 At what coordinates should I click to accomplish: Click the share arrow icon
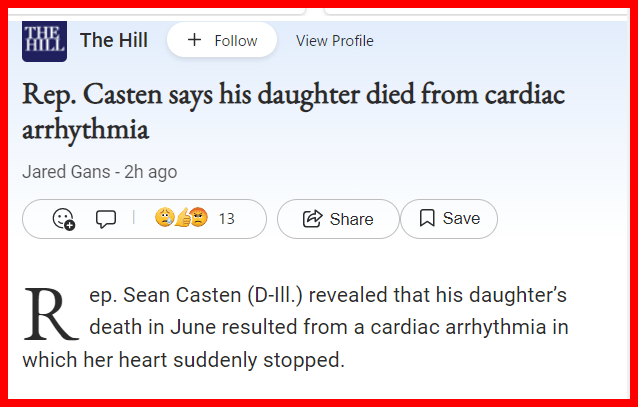311,219
